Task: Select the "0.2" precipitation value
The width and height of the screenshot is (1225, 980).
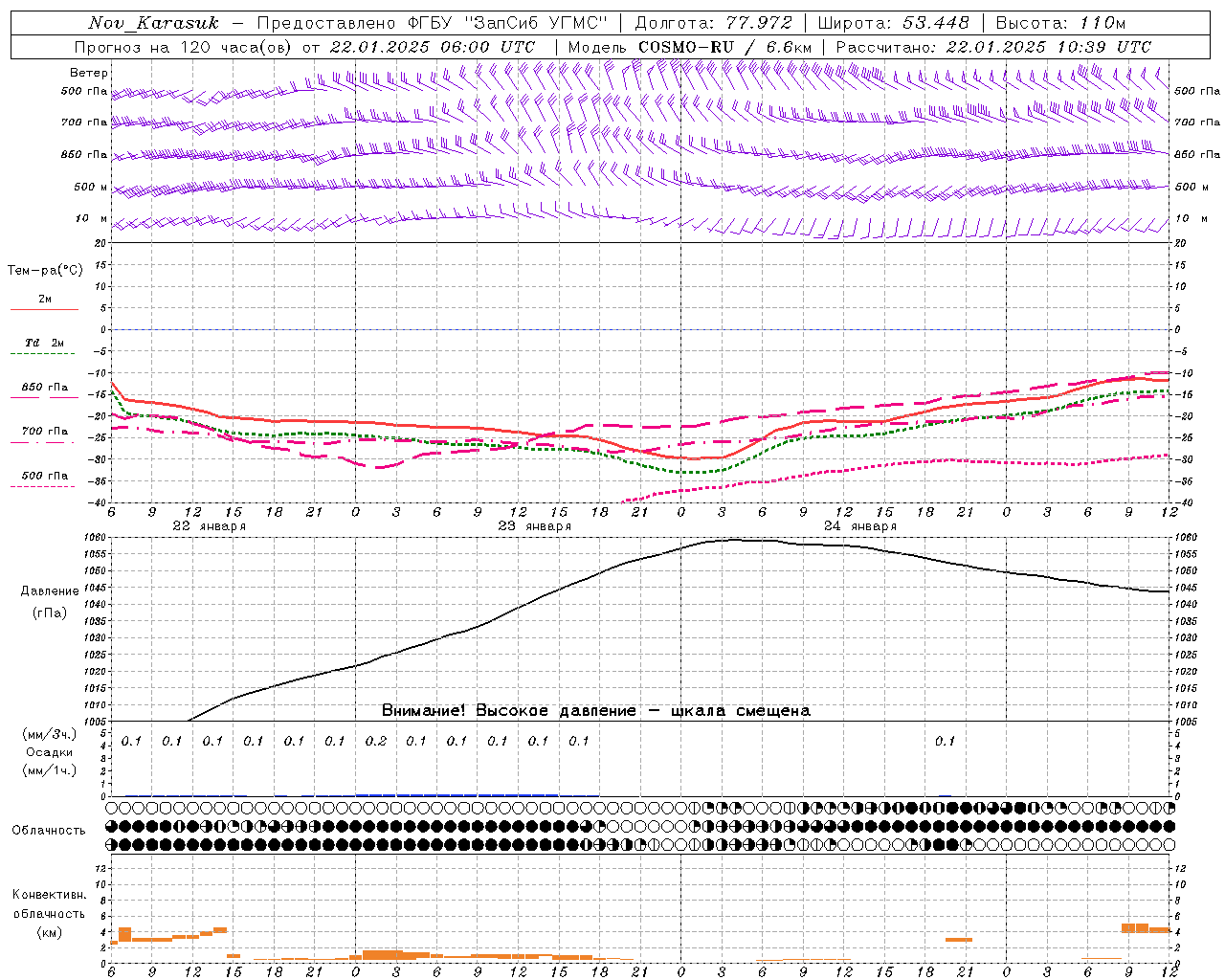Action: click(x=376, y=742)
